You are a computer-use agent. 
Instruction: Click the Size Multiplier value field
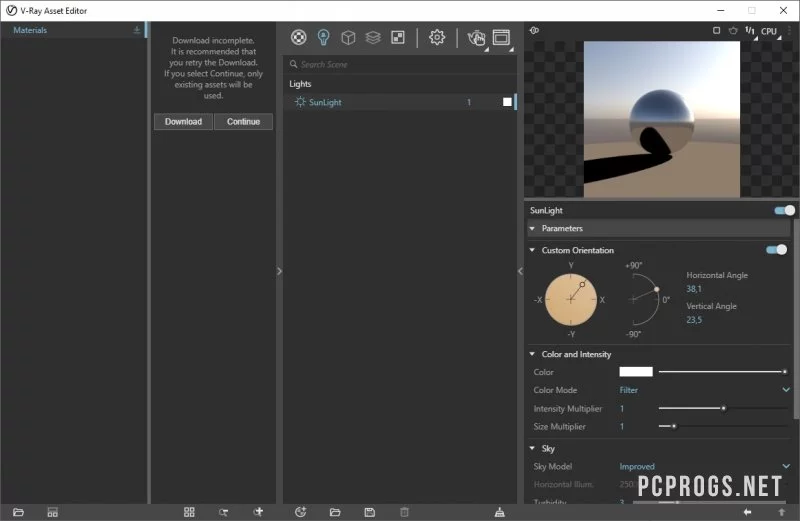point(622,426)
